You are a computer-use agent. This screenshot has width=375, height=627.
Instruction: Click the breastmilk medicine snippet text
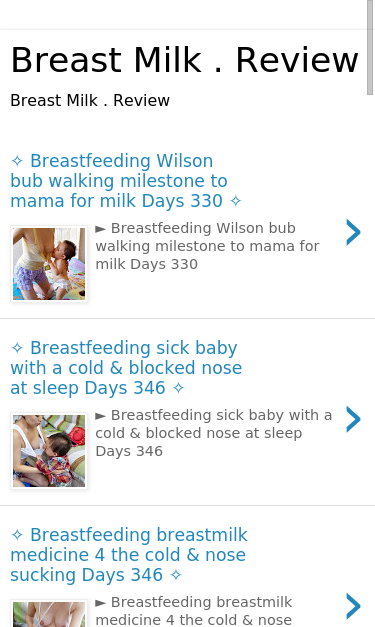[194, 611]
